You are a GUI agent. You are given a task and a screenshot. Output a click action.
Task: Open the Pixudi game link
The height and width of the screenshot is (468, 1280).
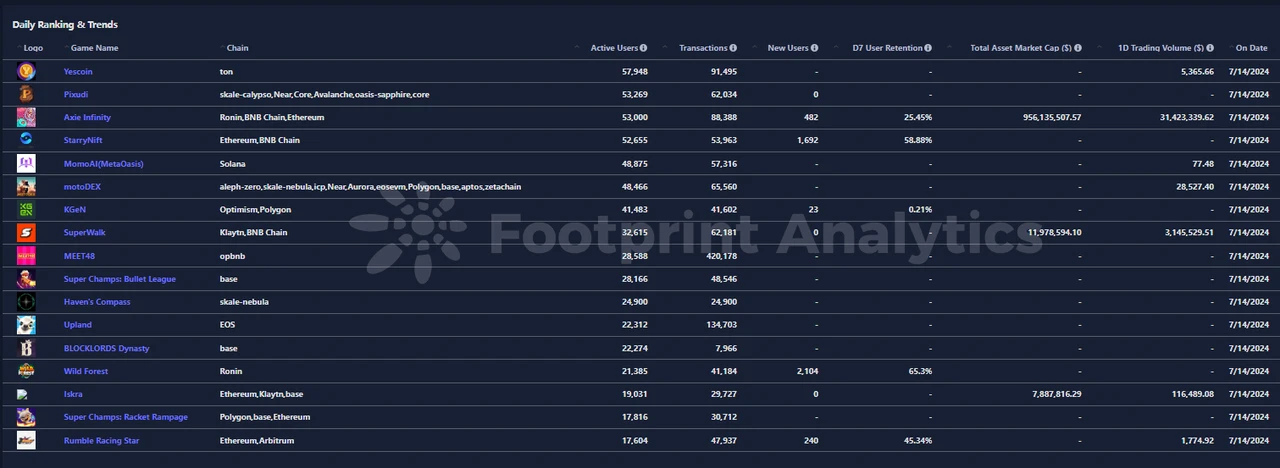pos(77,94)
